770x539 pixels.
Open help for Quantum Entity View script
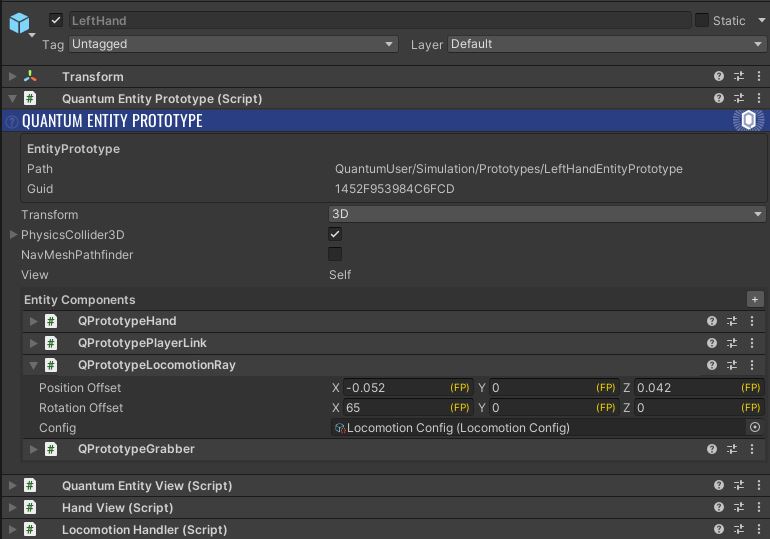point(719,485)
